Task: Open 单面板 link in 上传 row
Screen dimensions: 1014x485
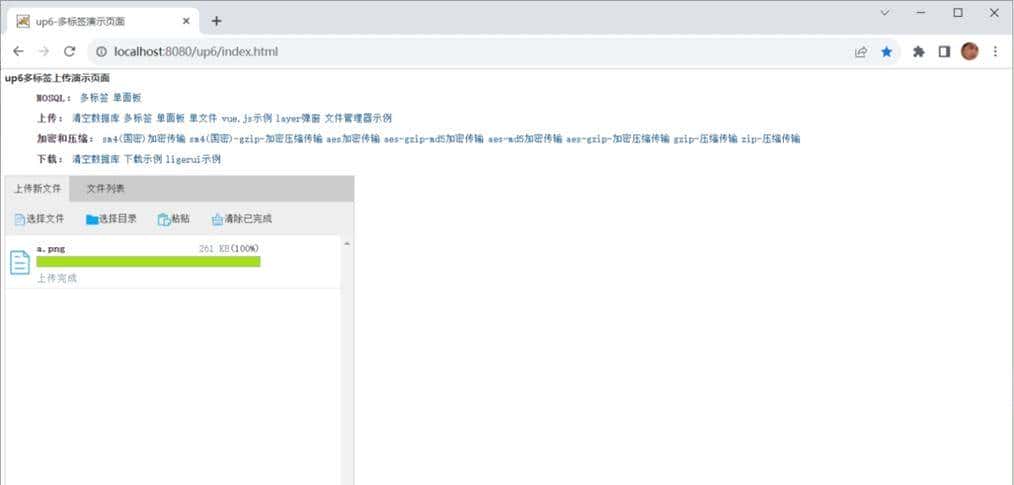Action: tap(171, 119)
